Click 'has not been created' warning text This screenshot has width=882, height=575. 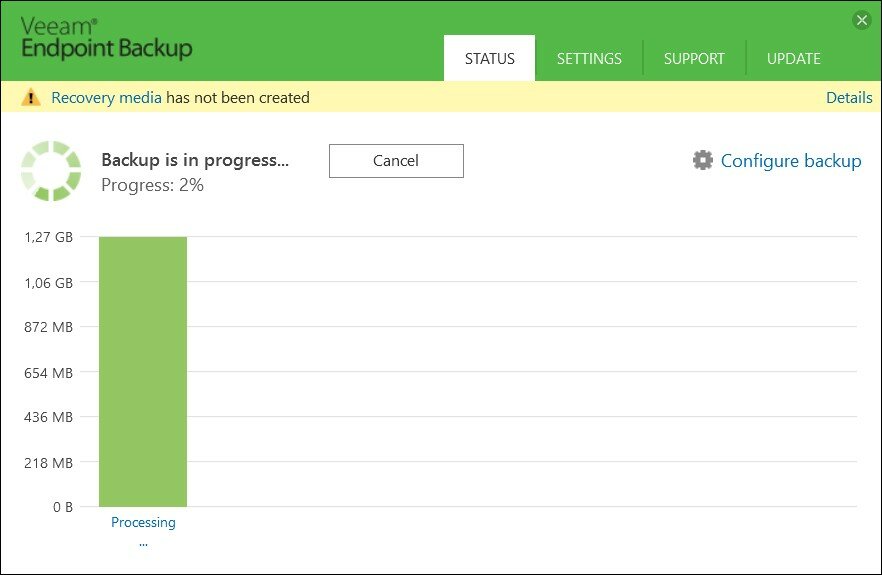[x=237, y=98]
